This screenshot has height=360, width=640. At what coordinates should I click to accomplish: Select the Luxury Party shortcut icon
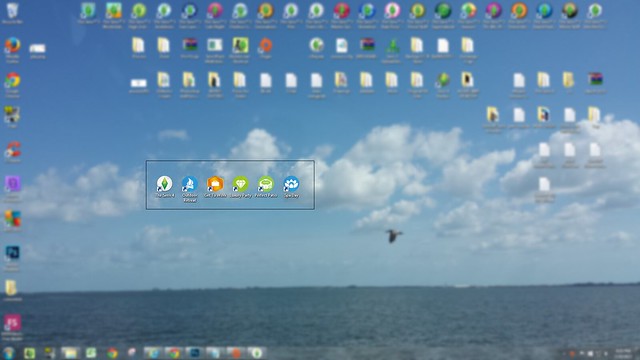[x=240, y=184]
